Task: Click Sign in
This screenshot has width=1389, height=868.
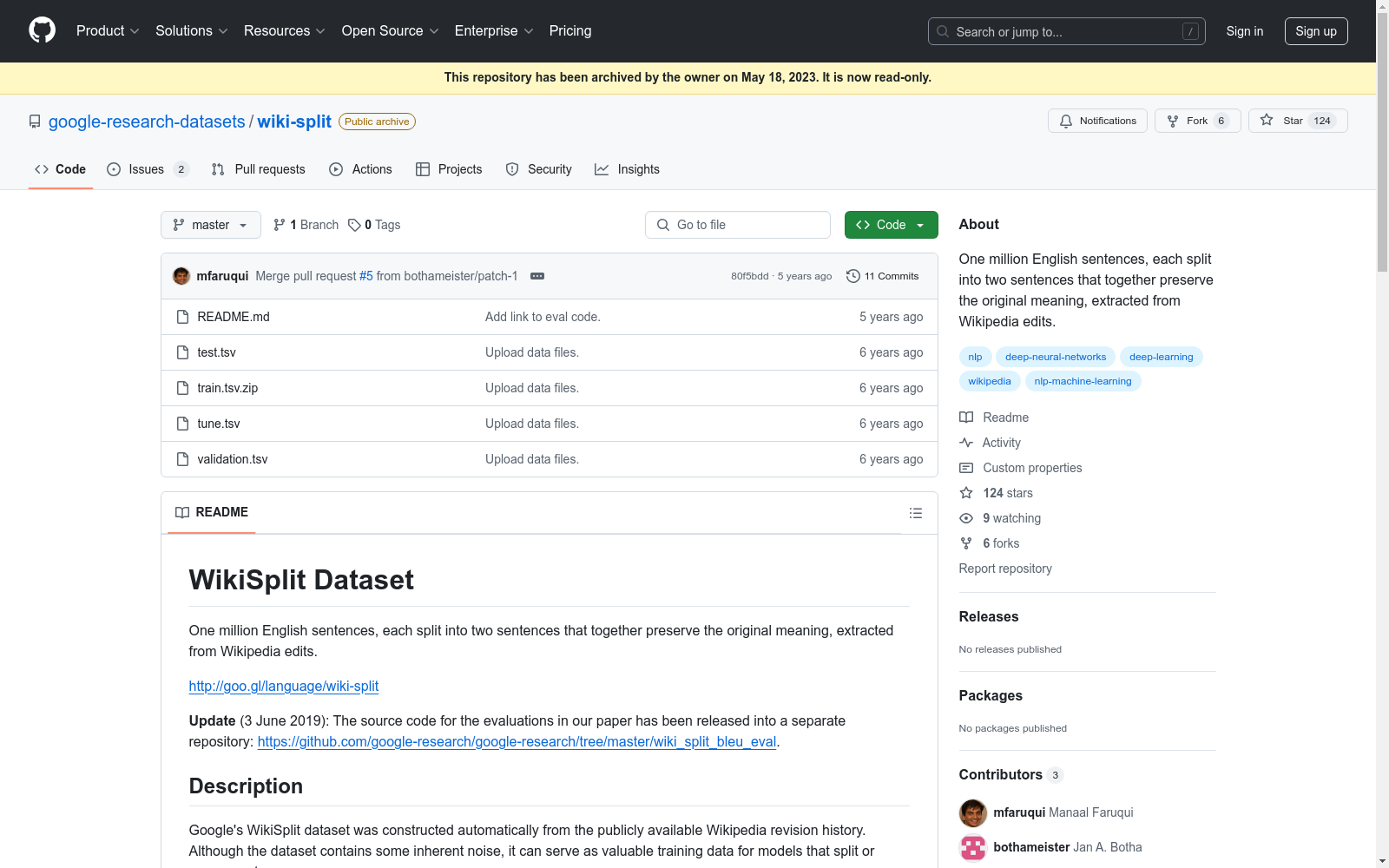Action: point(1244,31)
